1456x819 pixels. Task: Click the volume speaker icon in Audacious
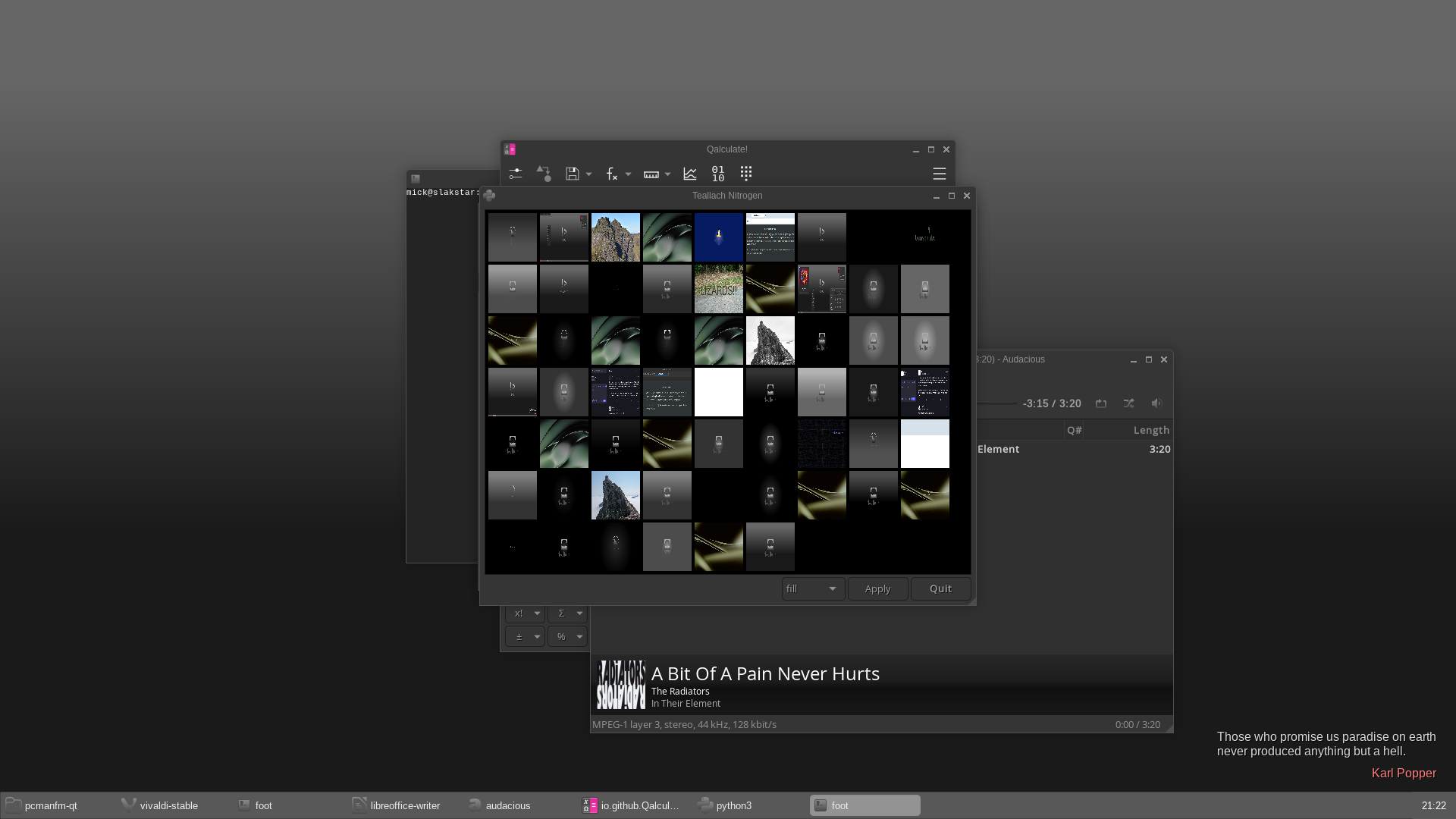click(x=1156, y=403)
